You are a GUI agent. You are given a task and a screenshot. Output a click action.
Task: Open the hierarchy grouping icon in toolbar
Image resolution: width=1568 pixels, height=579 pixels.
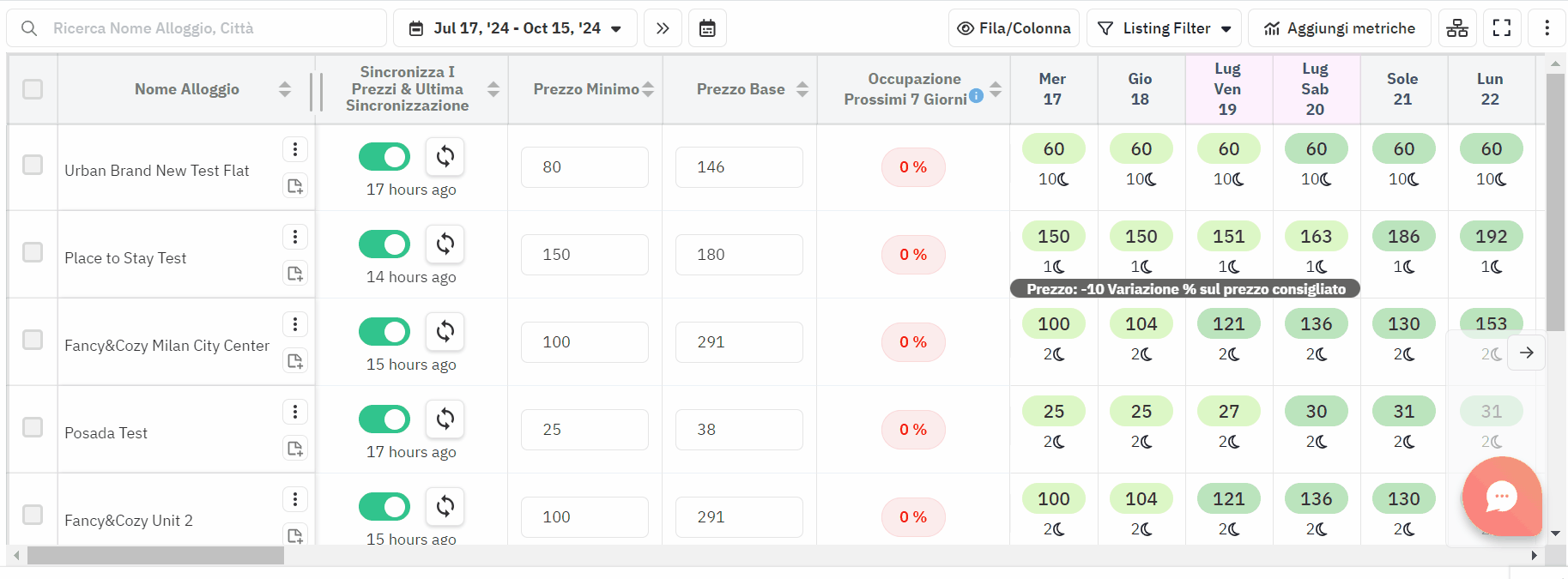1457,28
